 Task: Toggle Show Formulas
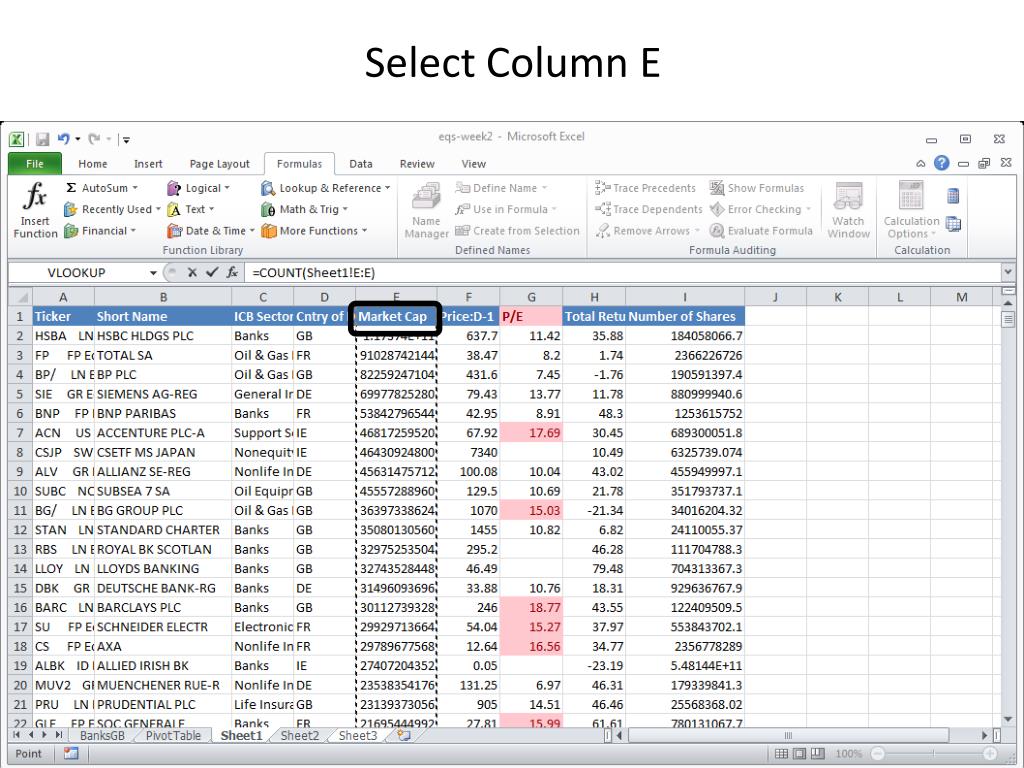point(758,188)
